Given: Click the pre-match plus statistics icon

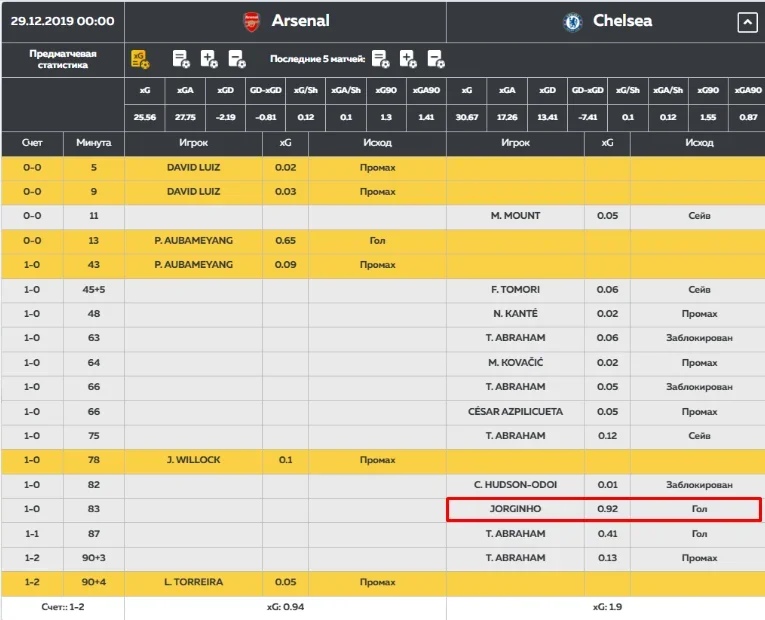Looking at the screenshot, I should tap(208, 59).
